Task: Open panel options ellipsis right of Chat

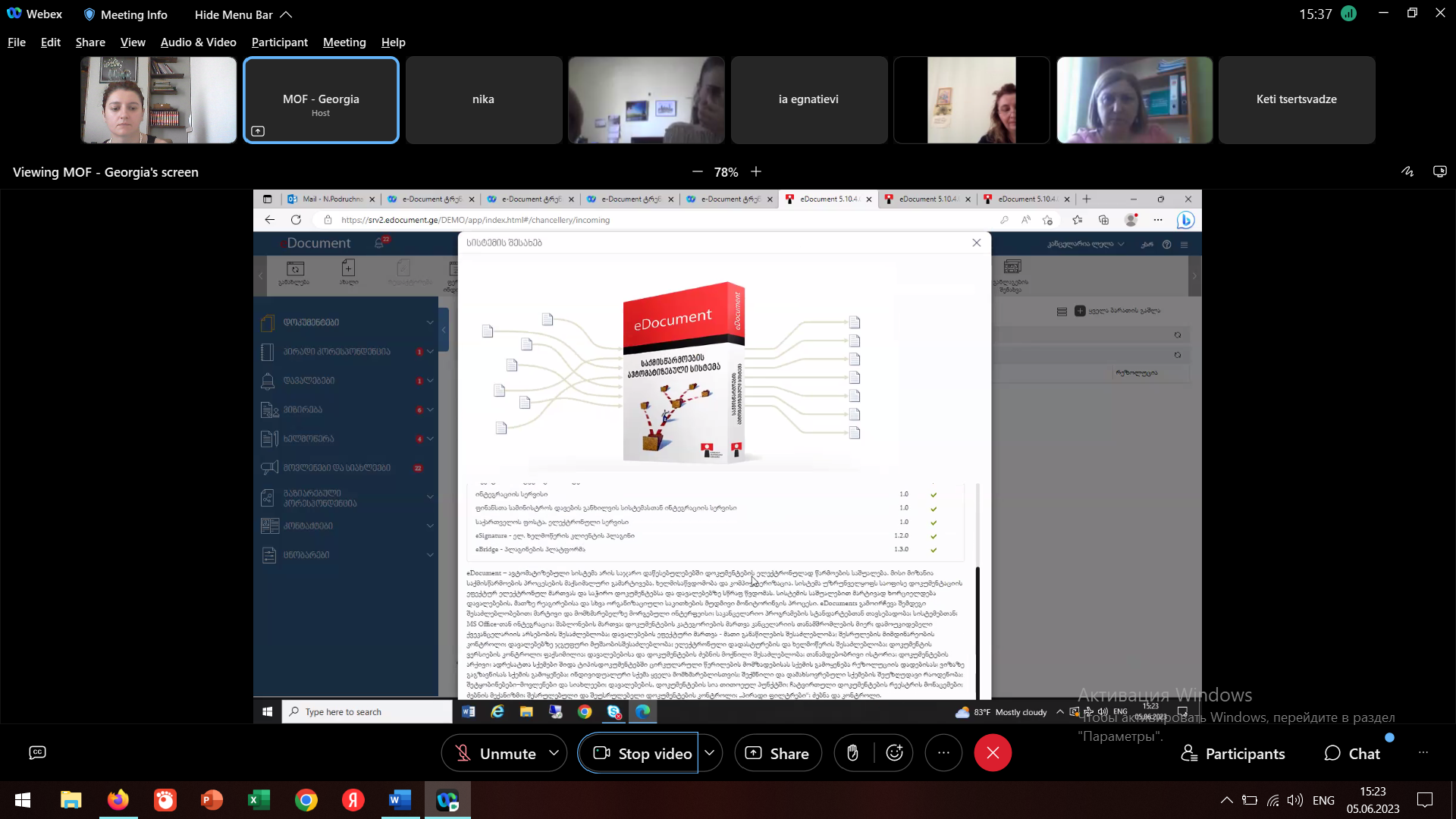Action: [1423, 753]
